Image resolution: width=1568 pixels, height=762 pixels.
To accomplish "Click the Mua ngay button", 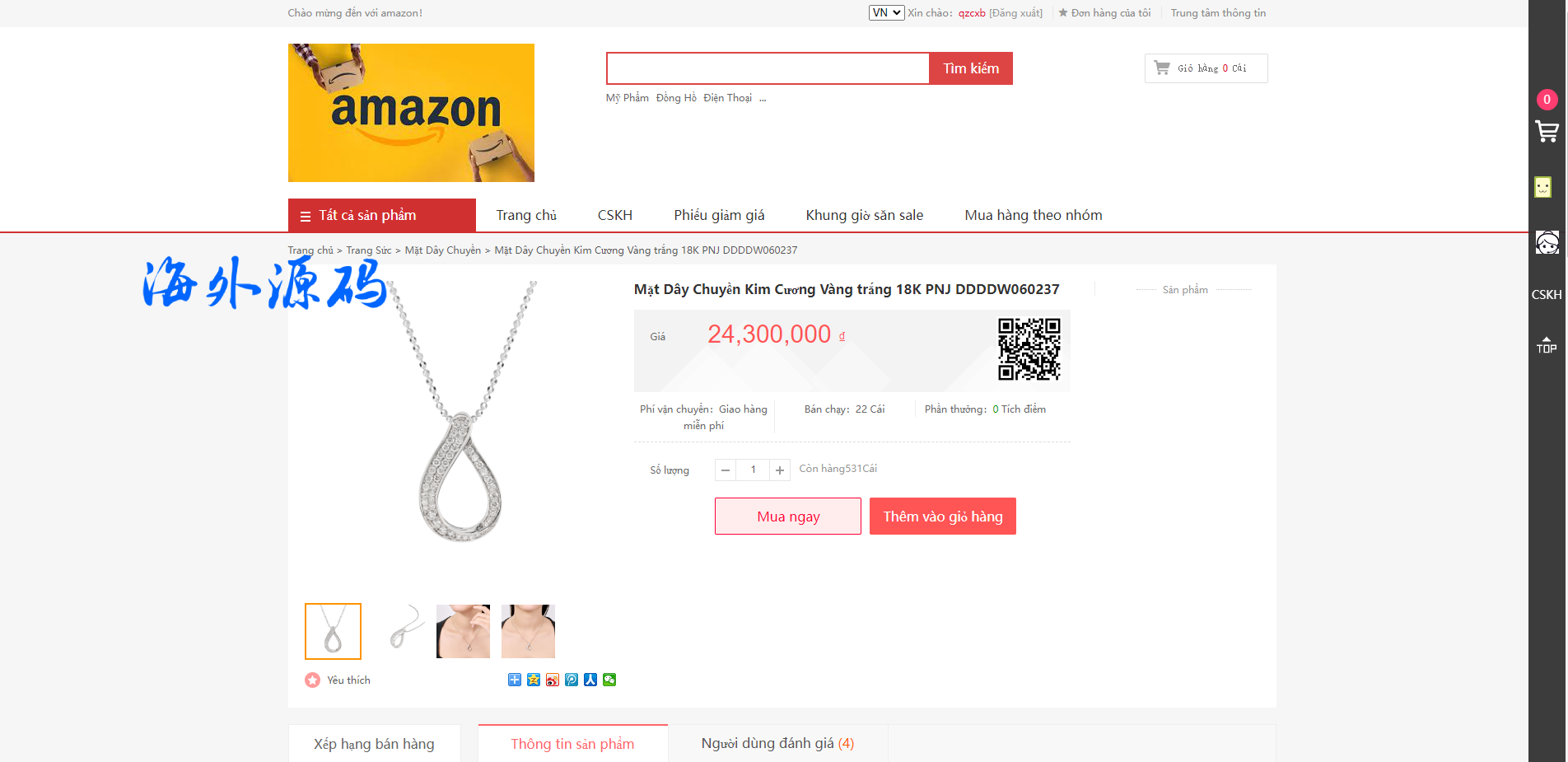I will click(x=788, y=517).
